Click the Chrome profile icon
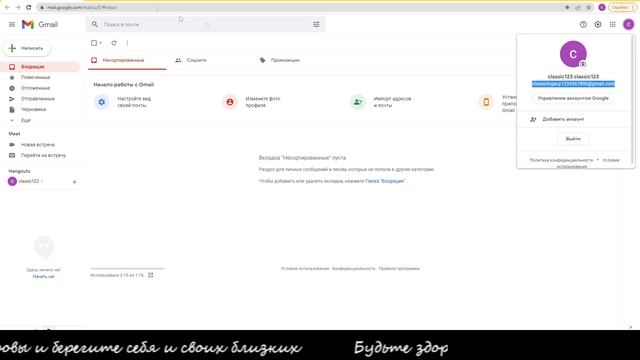The width and height of the screenshot is (640, 360). [602, 7]
